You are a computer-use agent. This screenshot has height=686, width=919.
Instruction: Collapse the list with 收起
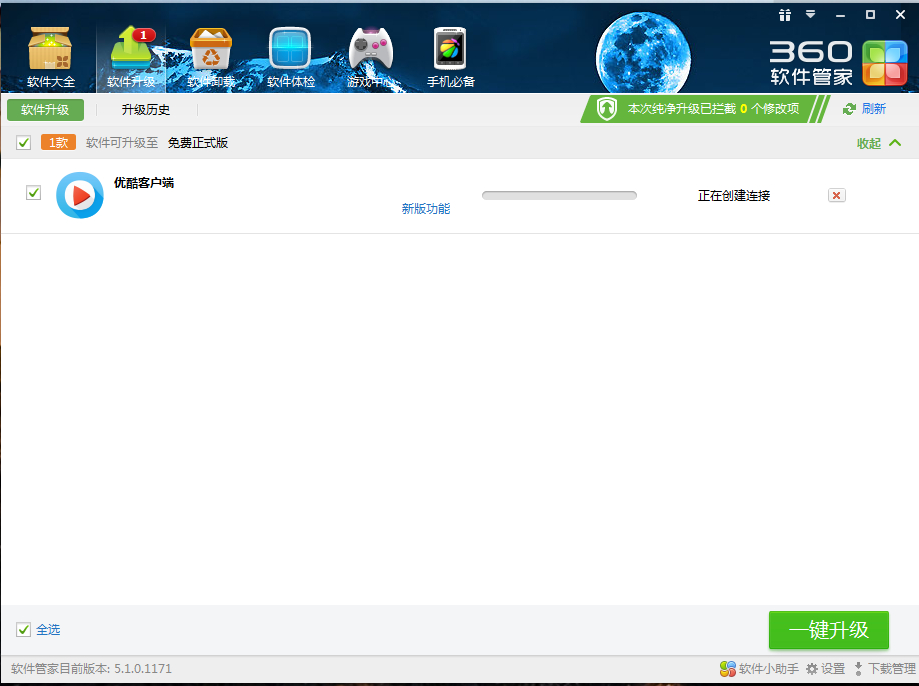pos(879,143)
